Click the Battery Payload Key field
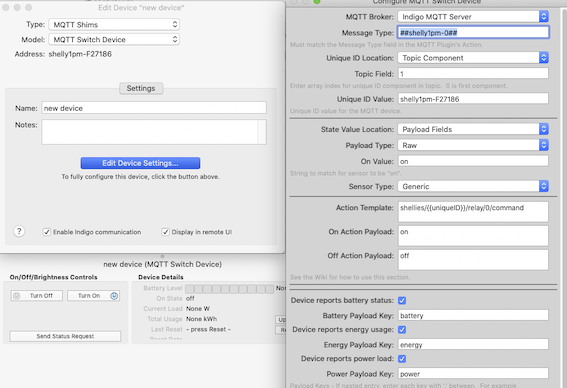 tap(473, 315)
